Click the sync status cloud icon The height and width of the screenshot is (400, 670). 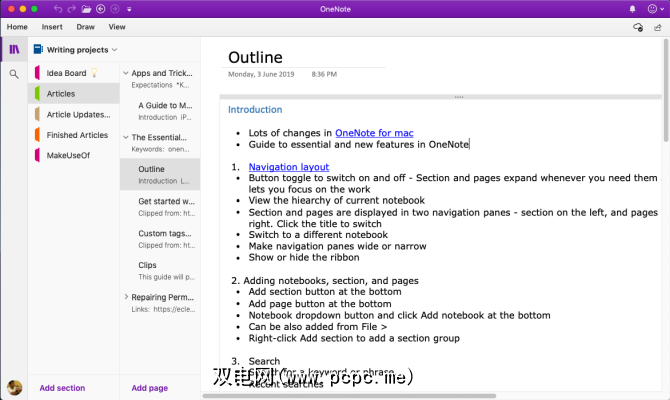tap(638, 27)
